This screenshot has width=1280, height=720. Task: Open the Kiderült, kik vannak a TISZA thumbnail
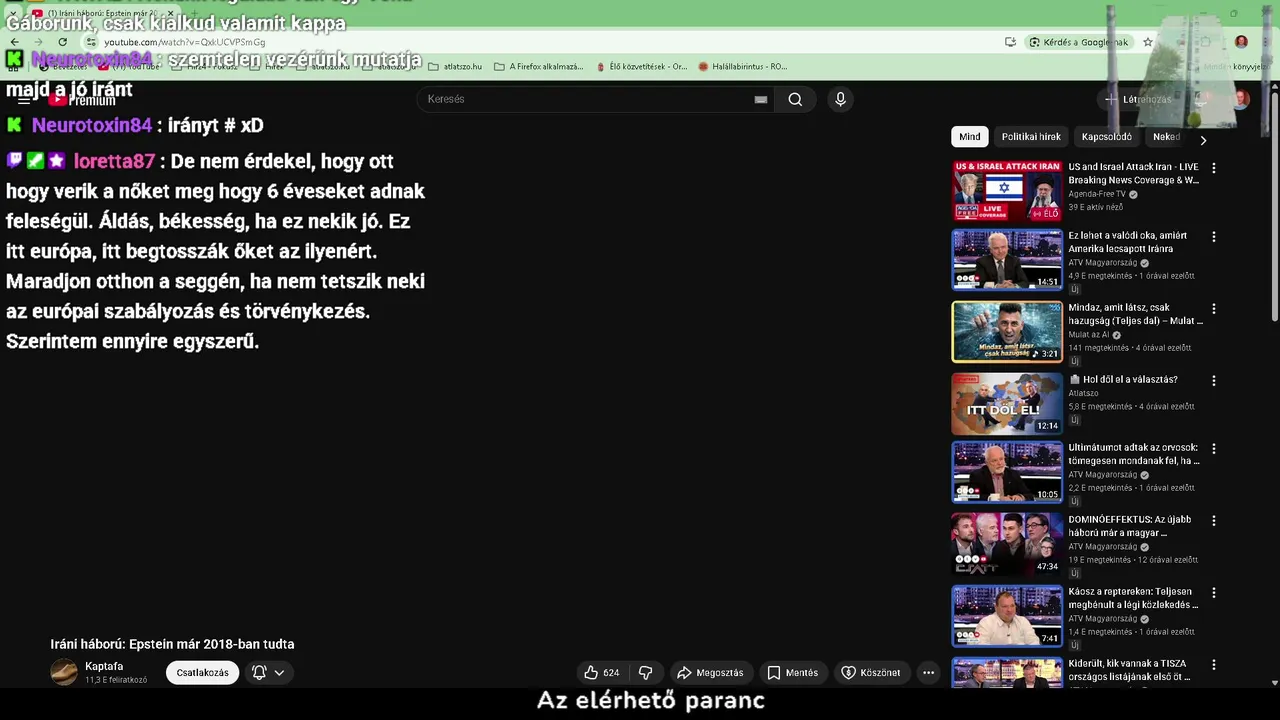pyautogui.click(x=1007, y=672)
